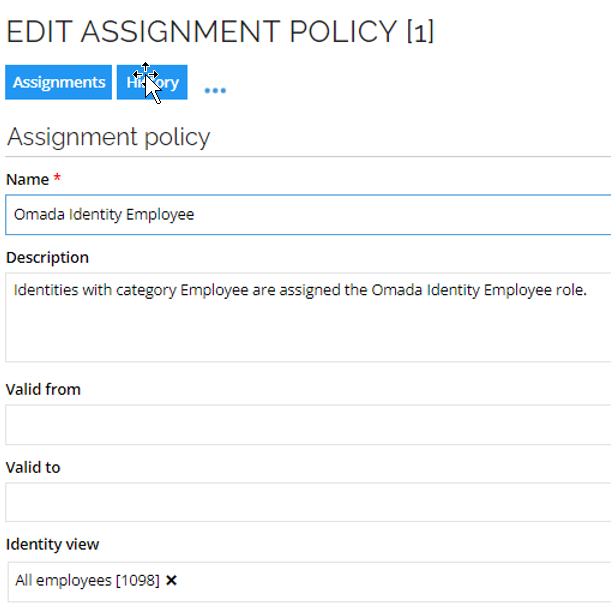
Task: Select the All employees [1098] entry
Action: point(87,580)
